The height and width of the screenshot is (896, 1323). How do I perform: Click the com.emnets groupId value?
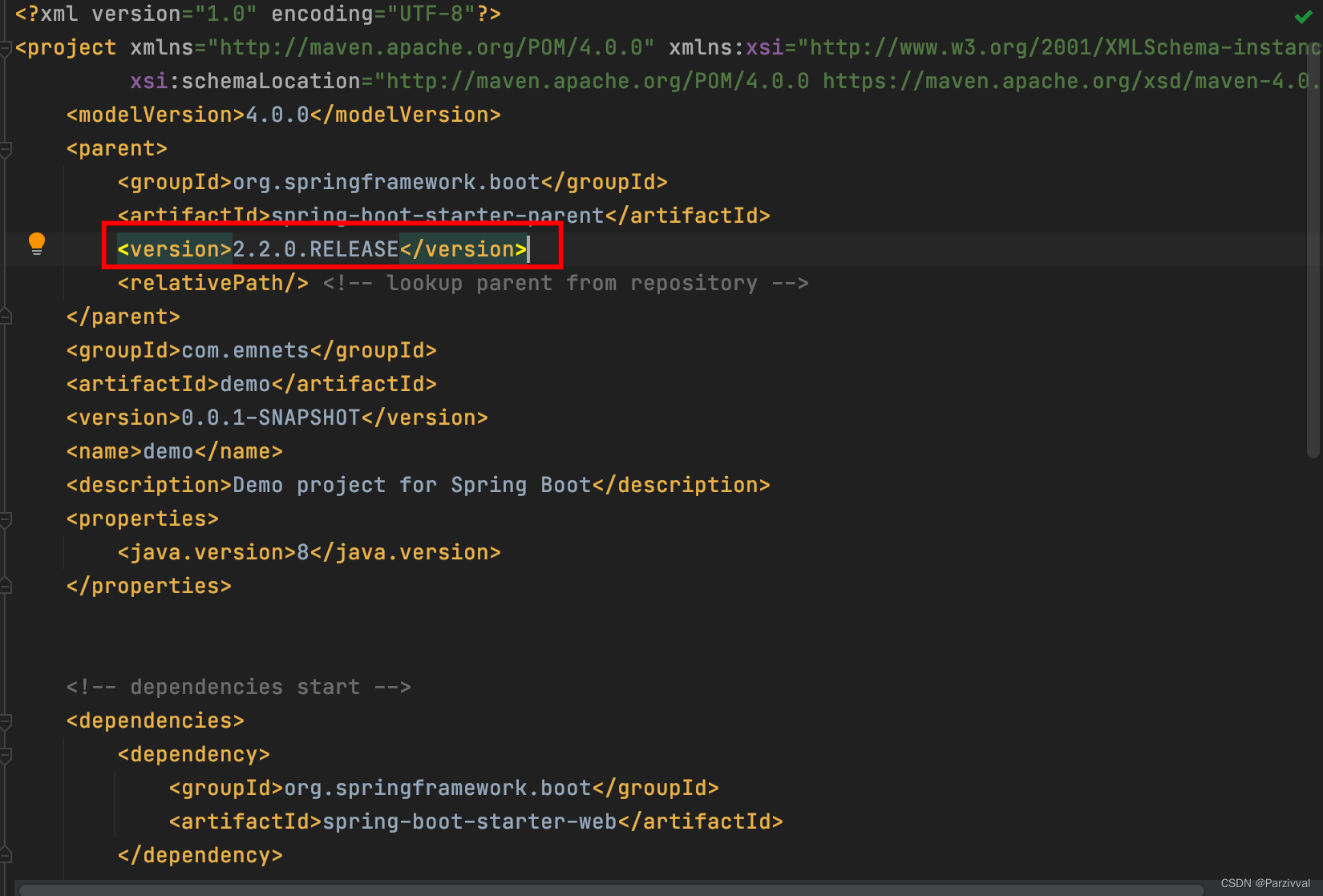(245, 350)
